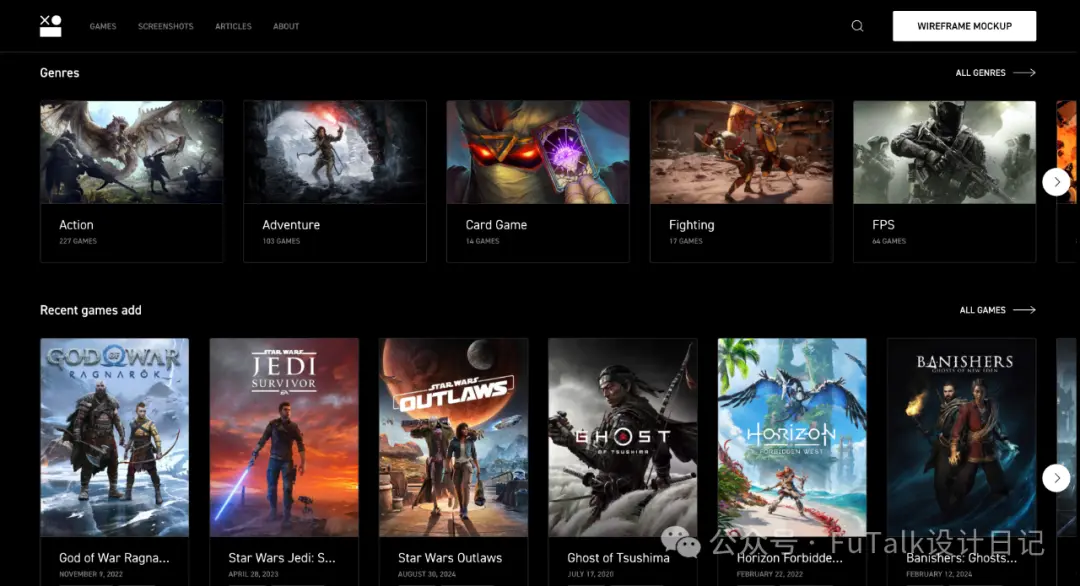
Task: Advance the Genres carousel with next arrow
Action: (x=1056, y=182)
